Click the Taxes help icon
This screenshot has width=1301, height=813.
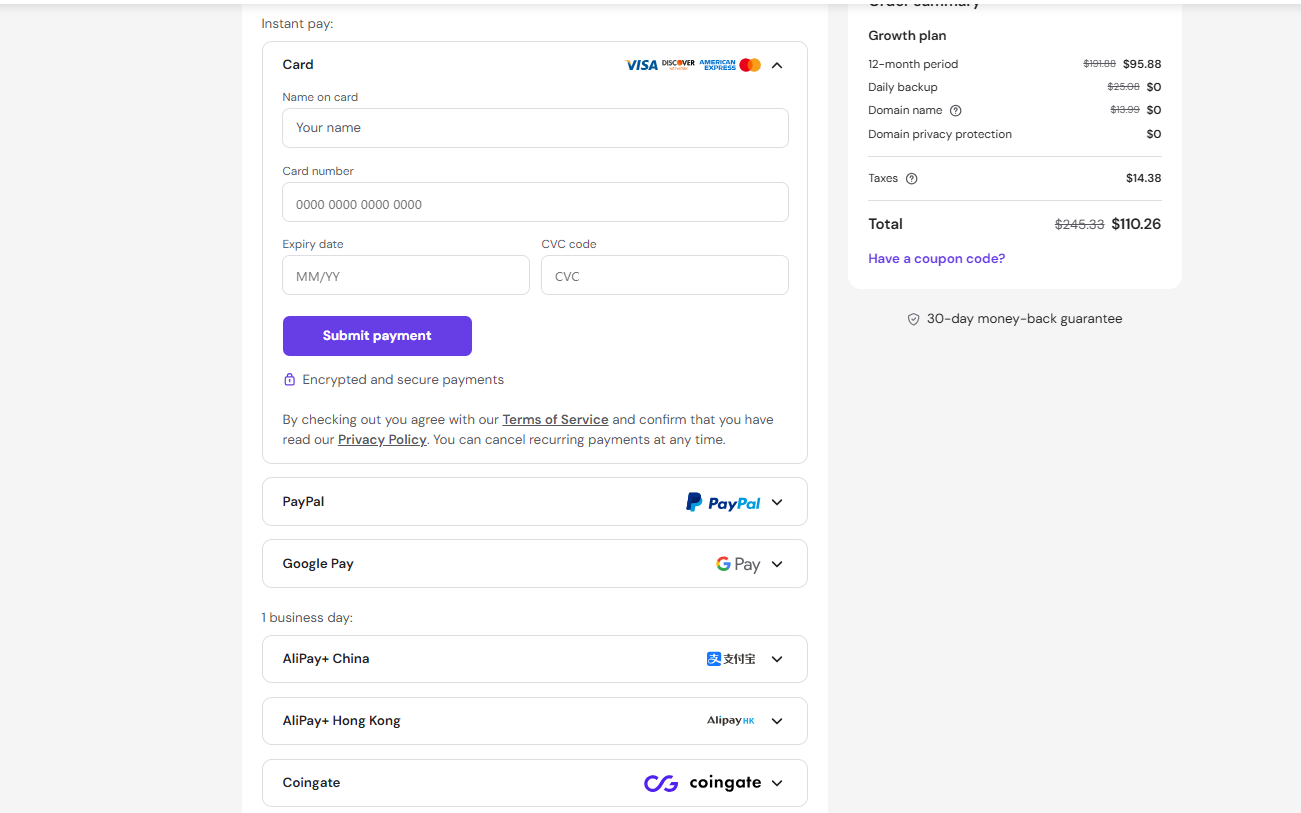(x=911, y=179)
